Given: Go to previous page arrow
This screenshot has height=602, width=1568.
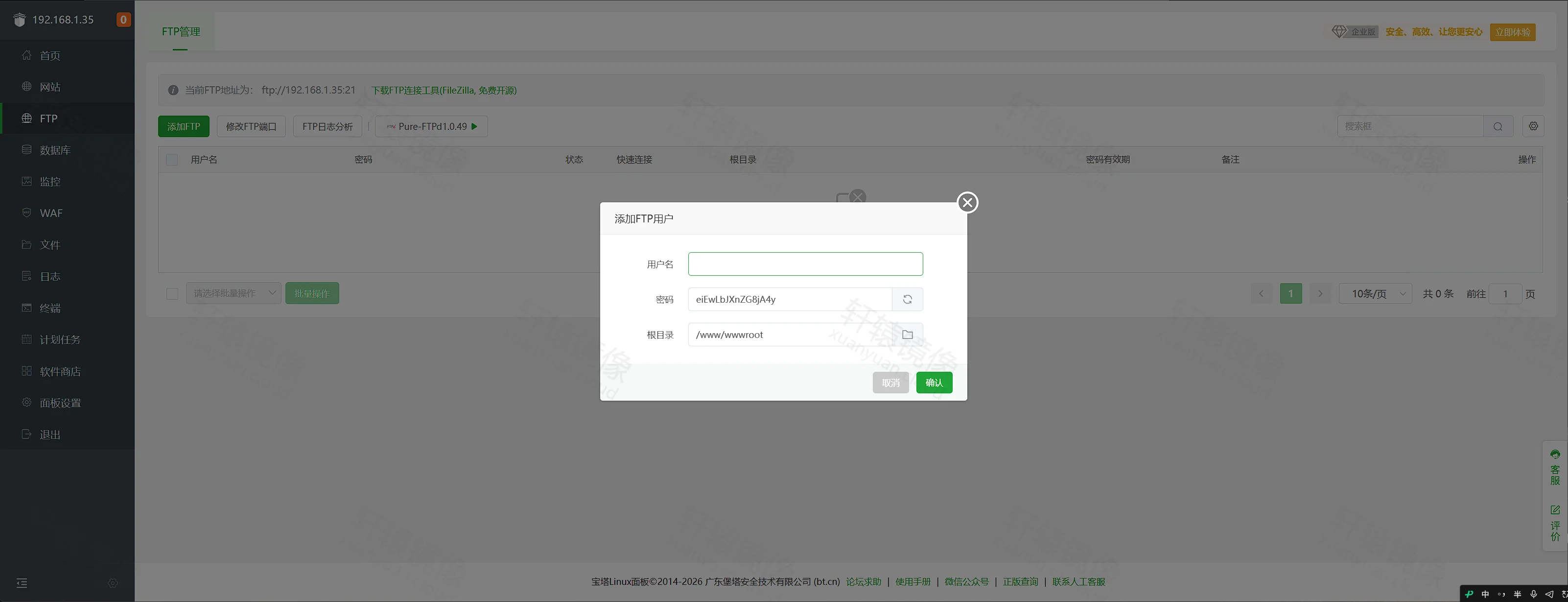Looking at the screenshot, I should [1261, 294].
